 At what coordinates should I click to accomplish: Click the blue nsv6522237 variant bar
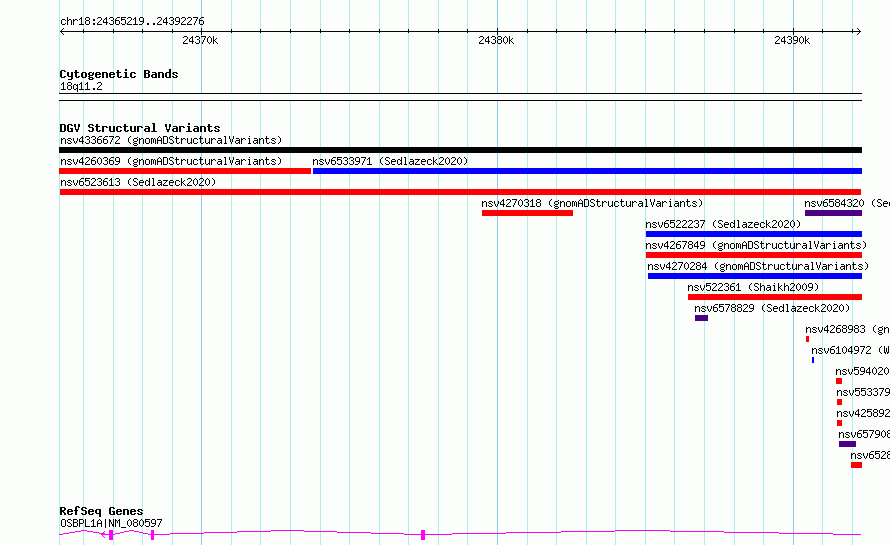754,234
